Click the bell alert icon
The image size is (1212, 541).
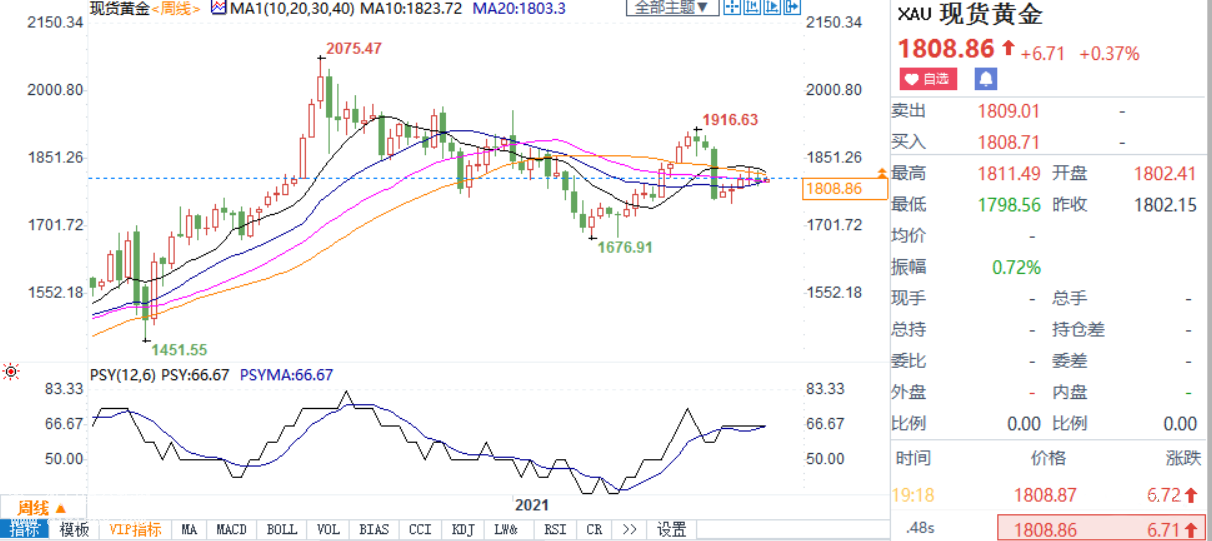[x=986, y=79]
